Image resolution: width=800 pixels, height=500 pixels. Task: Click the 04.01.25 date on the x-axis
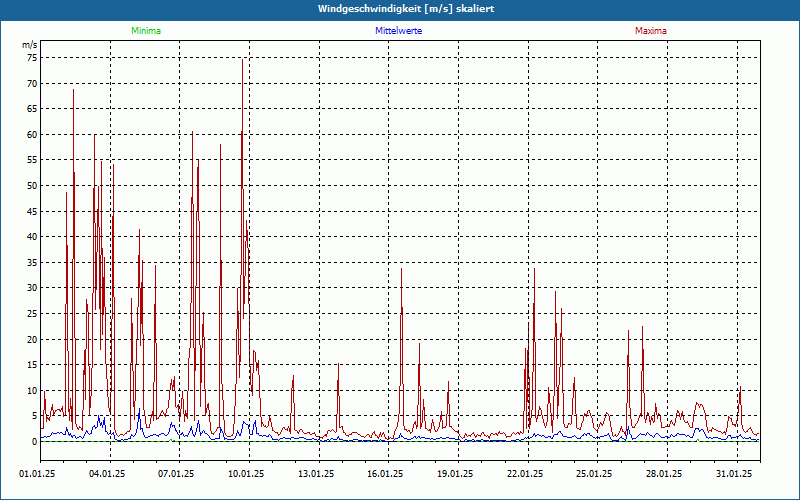107,474
